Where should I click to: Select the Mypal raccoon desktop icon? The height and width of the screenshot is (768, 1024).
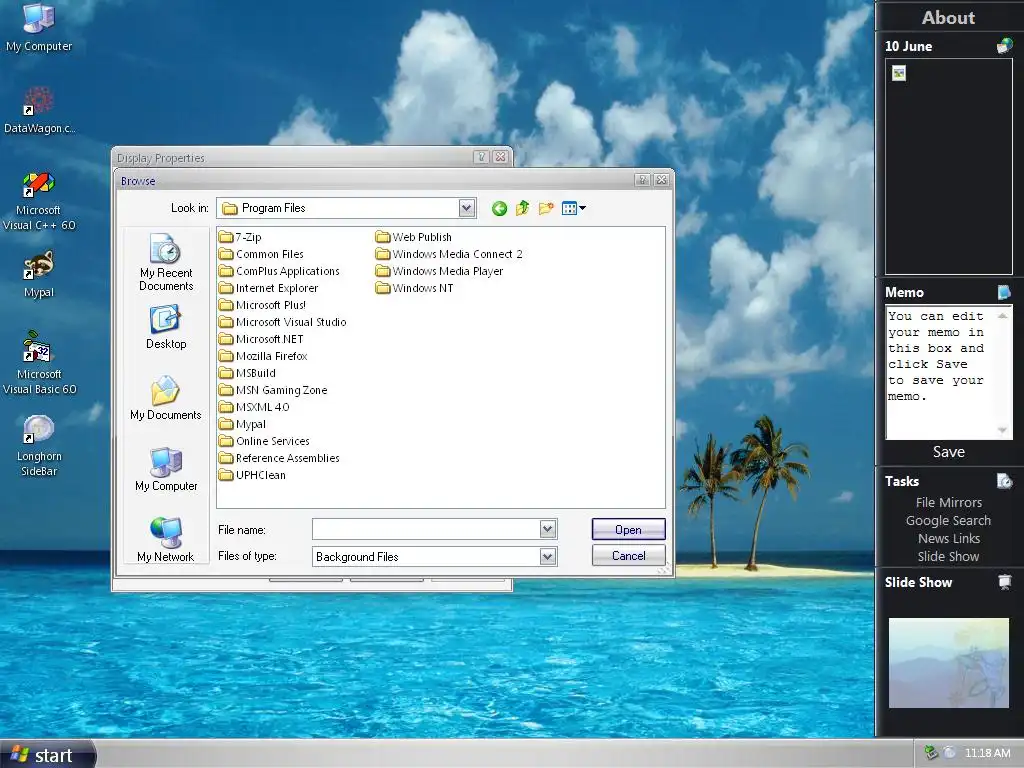pos(39,274)
